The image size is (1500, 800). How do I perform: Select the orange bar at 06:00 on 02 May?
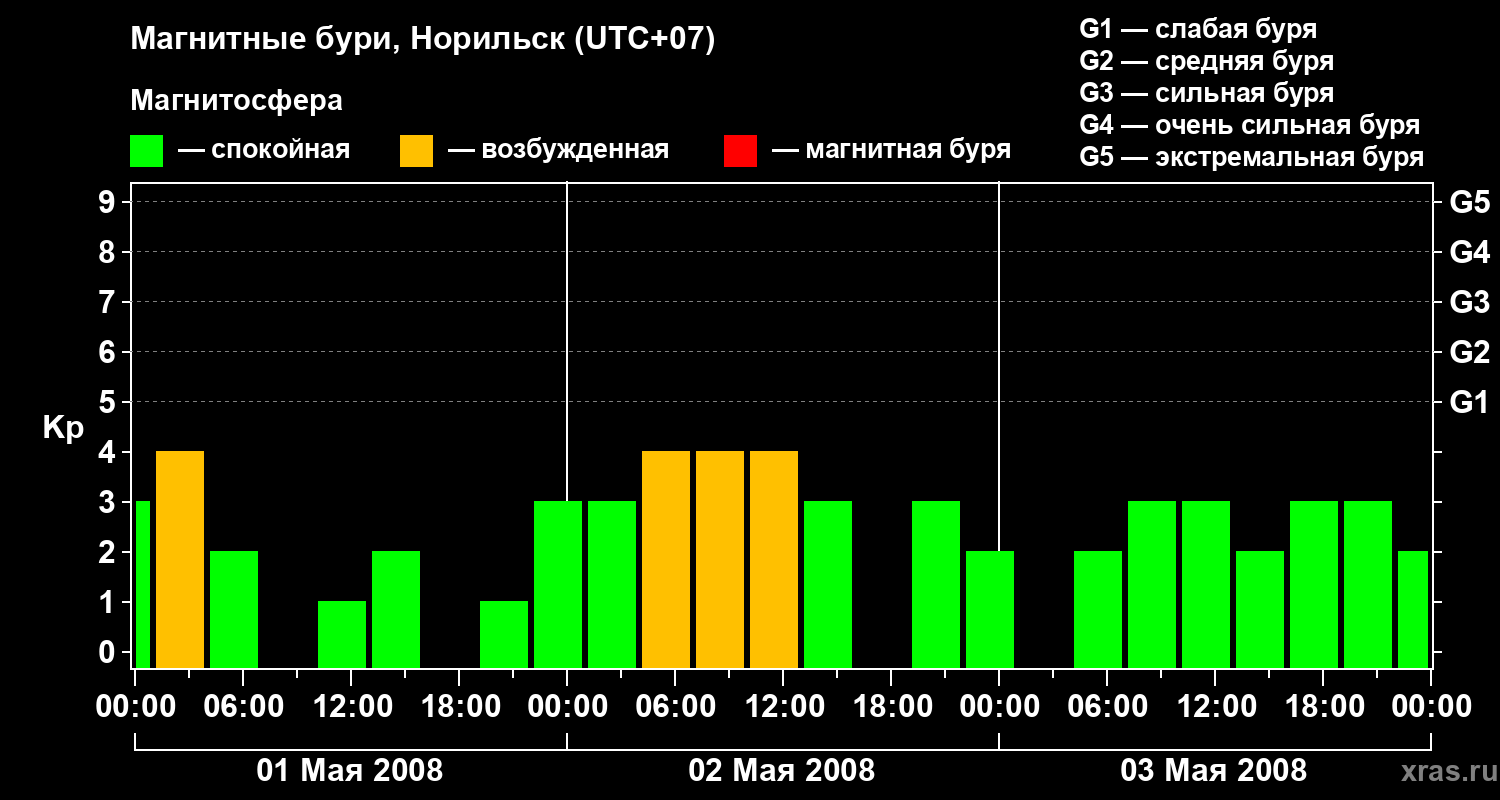(x=666, y=559)
